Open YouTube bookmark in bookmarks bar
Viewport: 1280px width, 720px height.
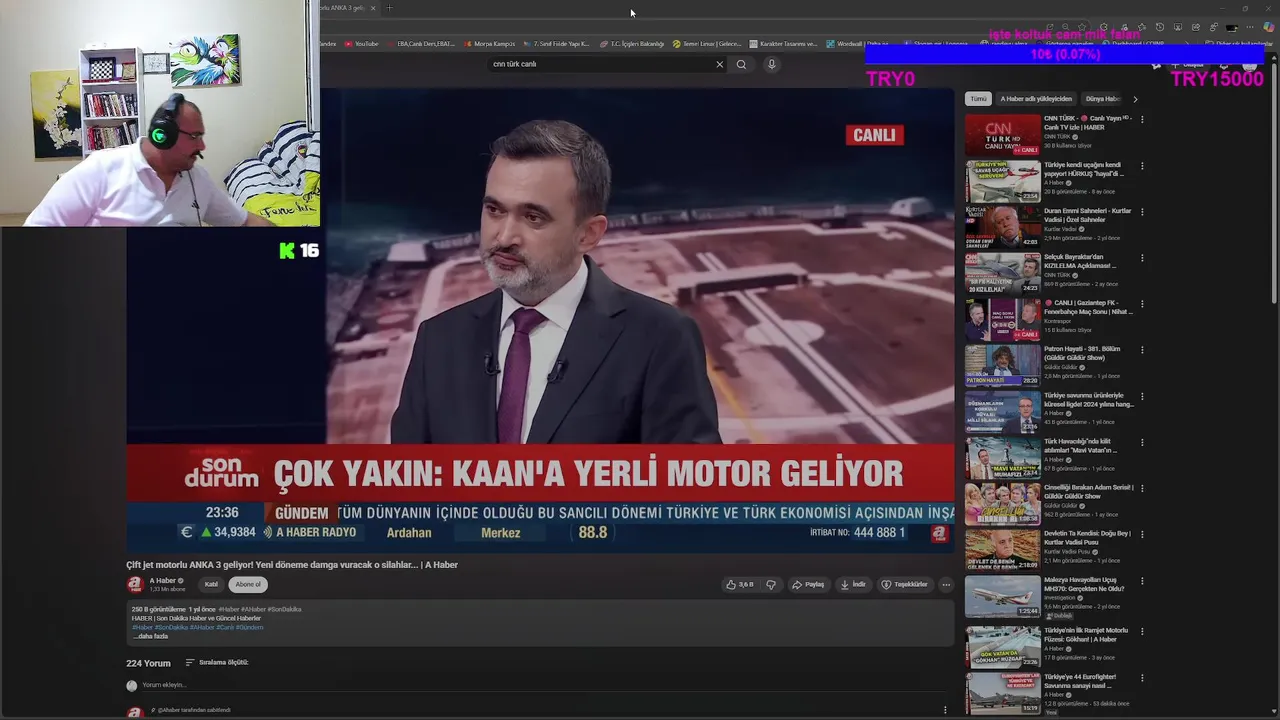click(x=361, y=44)
